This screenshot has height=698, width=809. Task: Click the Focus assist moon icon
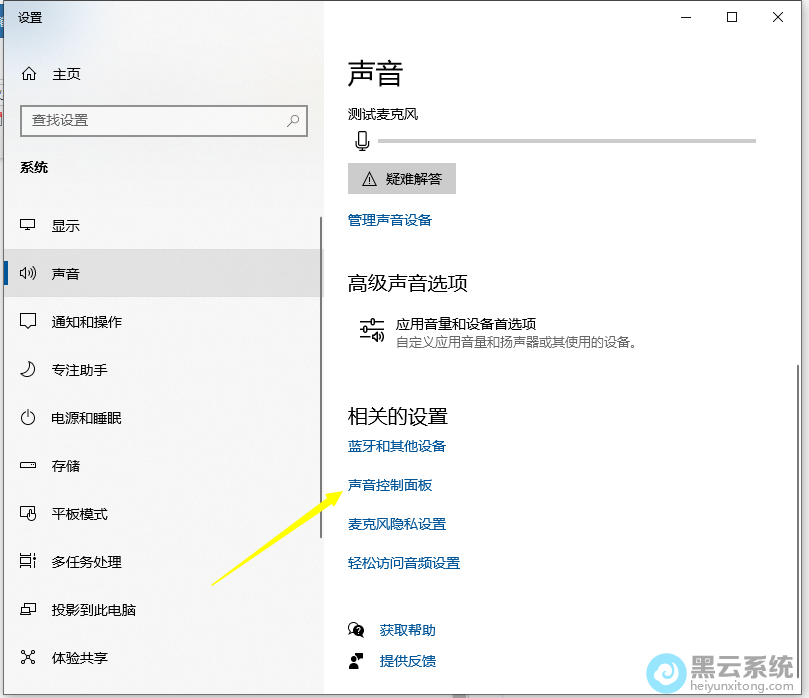pyautogui.click(x=29, y=370)
